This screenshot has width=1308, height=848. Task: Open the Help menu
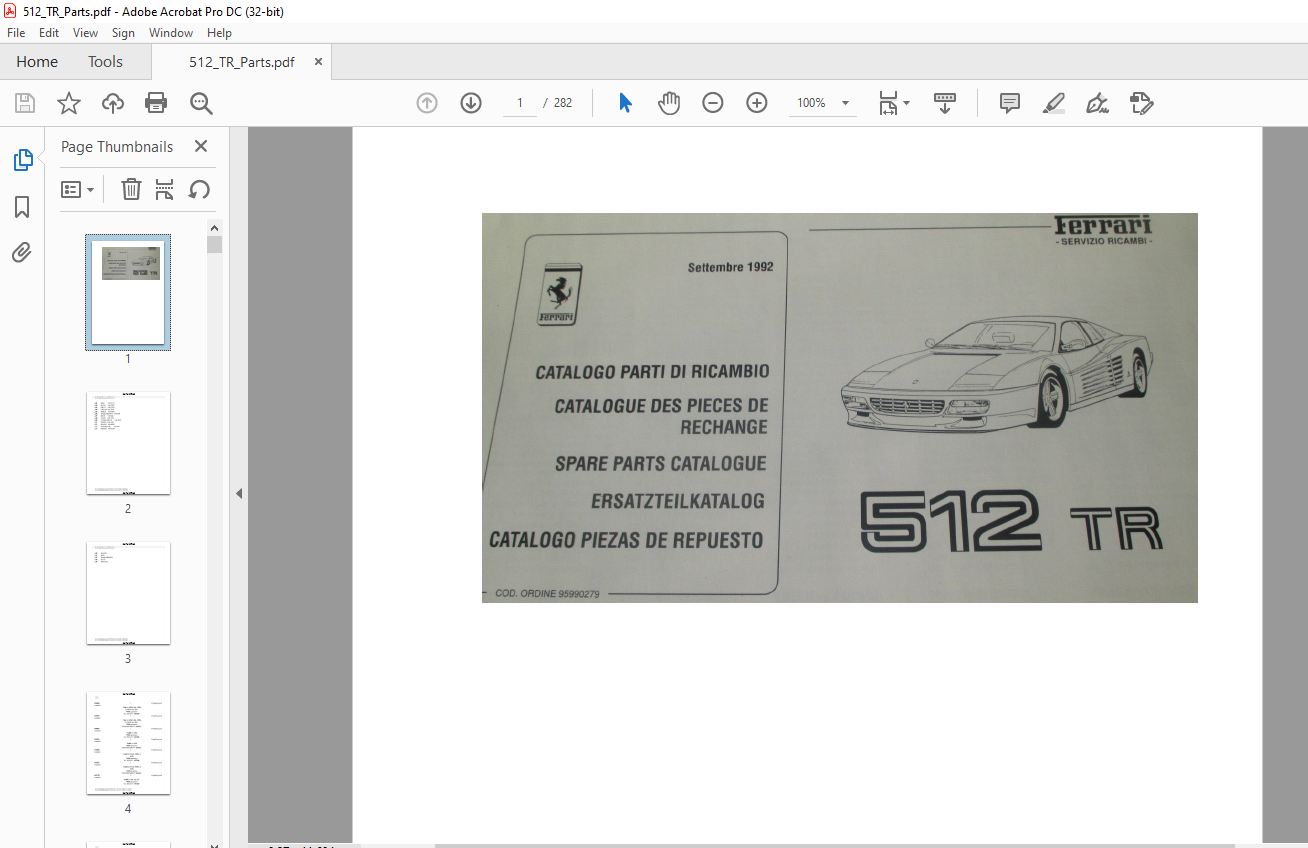tap(219, 33)
